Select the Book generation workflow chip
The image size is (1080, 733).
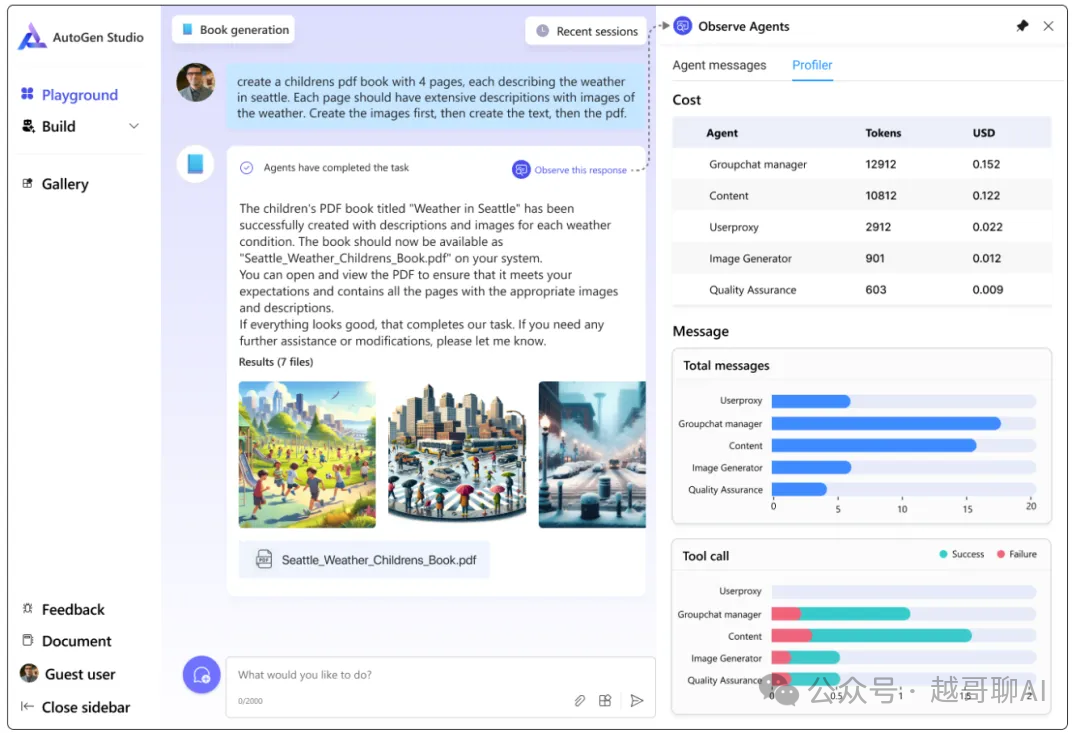coord(233,30)
